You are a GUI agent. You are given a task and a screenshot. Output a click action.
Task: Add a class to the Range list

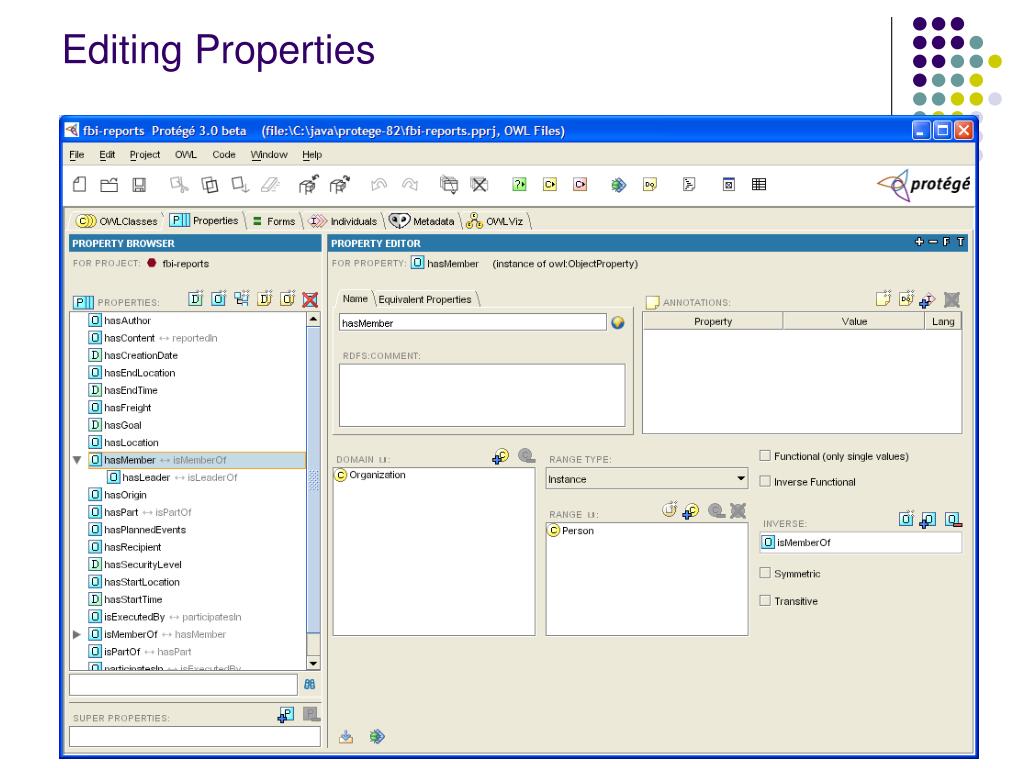pyautogui.click(x=690, y=511)
